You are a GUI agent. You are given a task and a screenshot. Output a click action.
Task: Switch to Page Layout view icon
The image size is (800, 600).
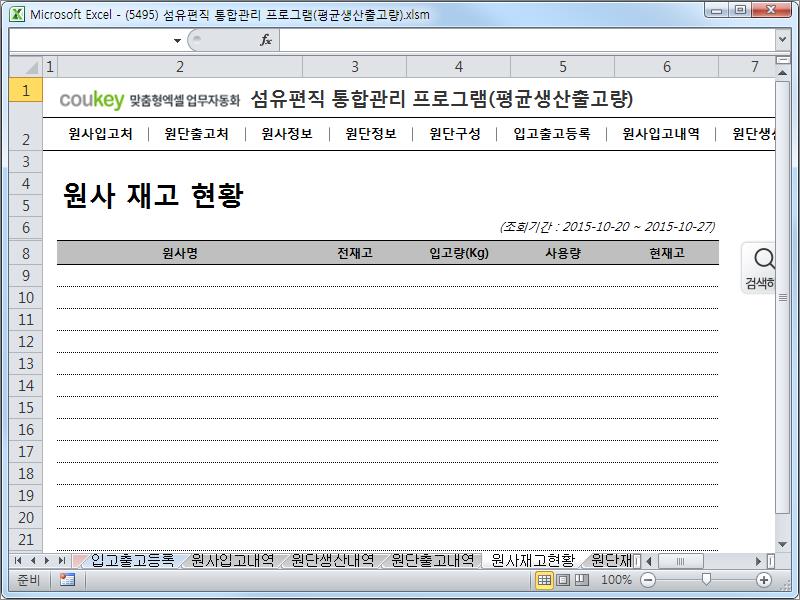[563, 580]
